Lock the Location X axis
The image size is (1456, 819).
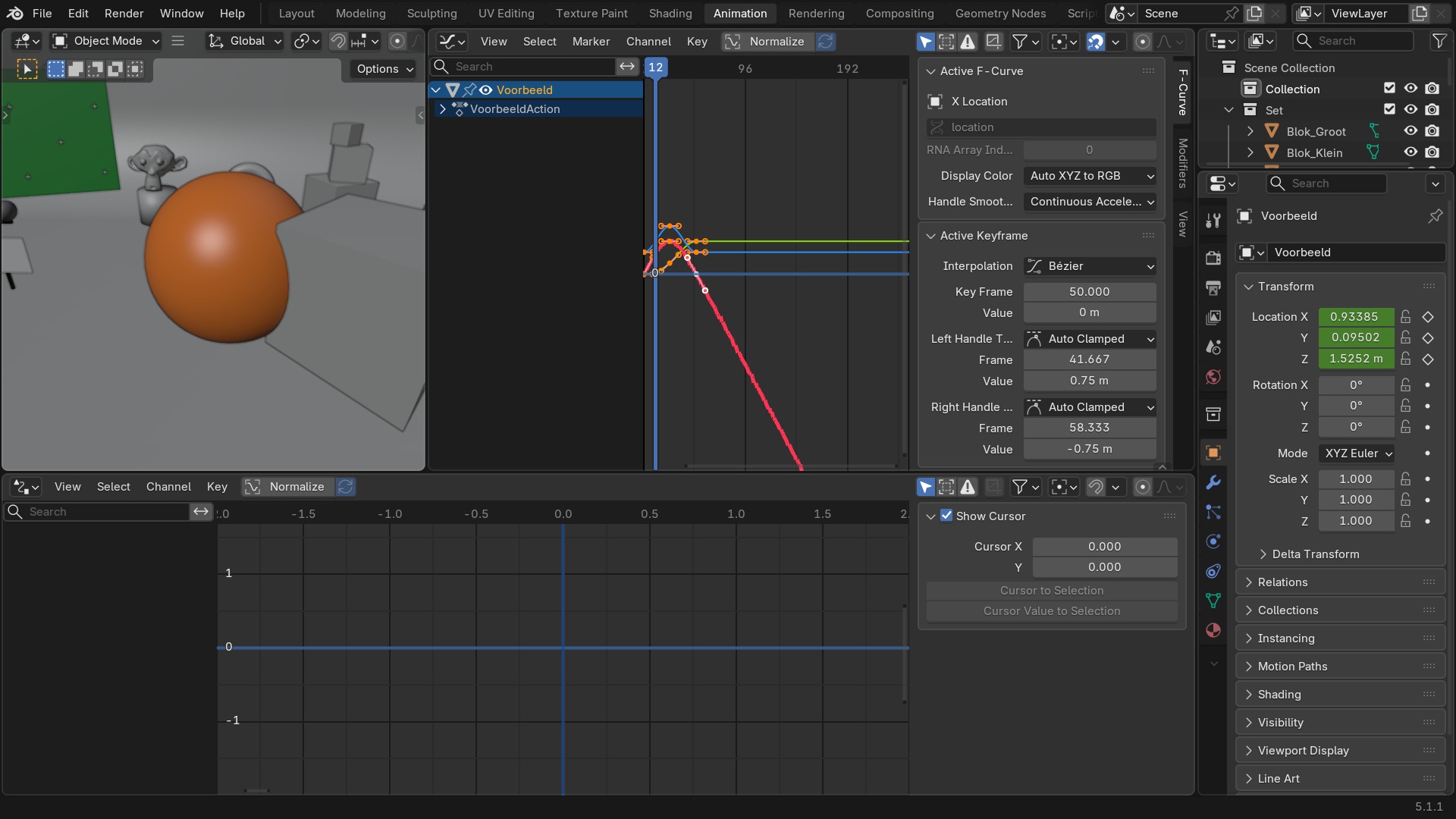1406,317
